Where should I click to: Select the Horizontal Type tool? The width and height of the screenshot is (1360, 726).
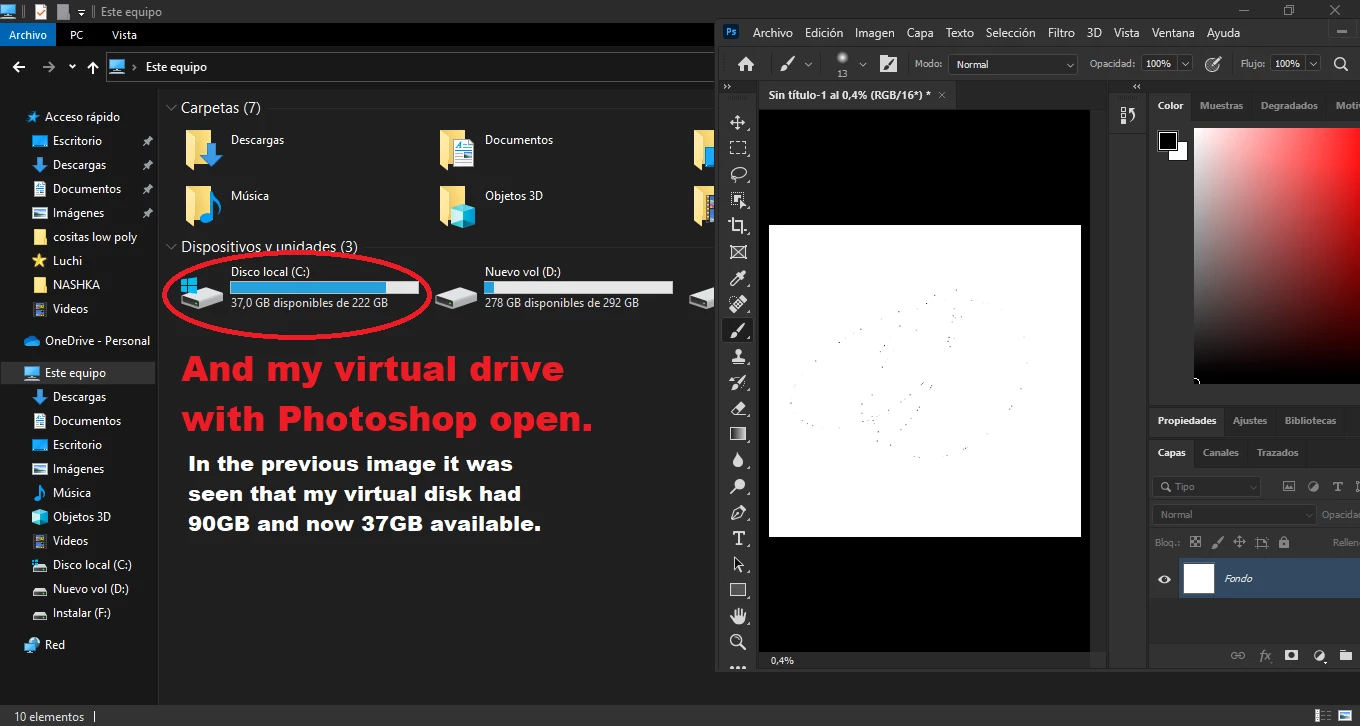738,538
